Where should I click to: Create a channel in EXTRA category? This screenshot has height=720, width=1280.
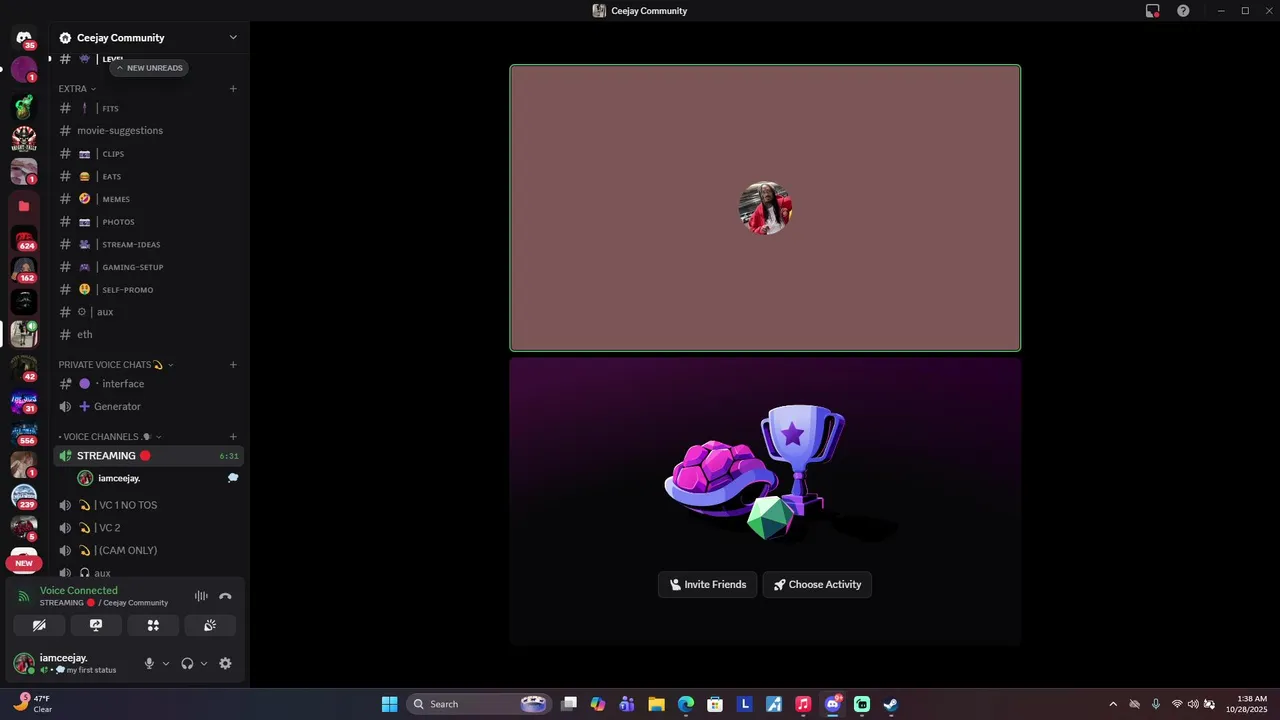pyautogui.click(x=233, y=89)
